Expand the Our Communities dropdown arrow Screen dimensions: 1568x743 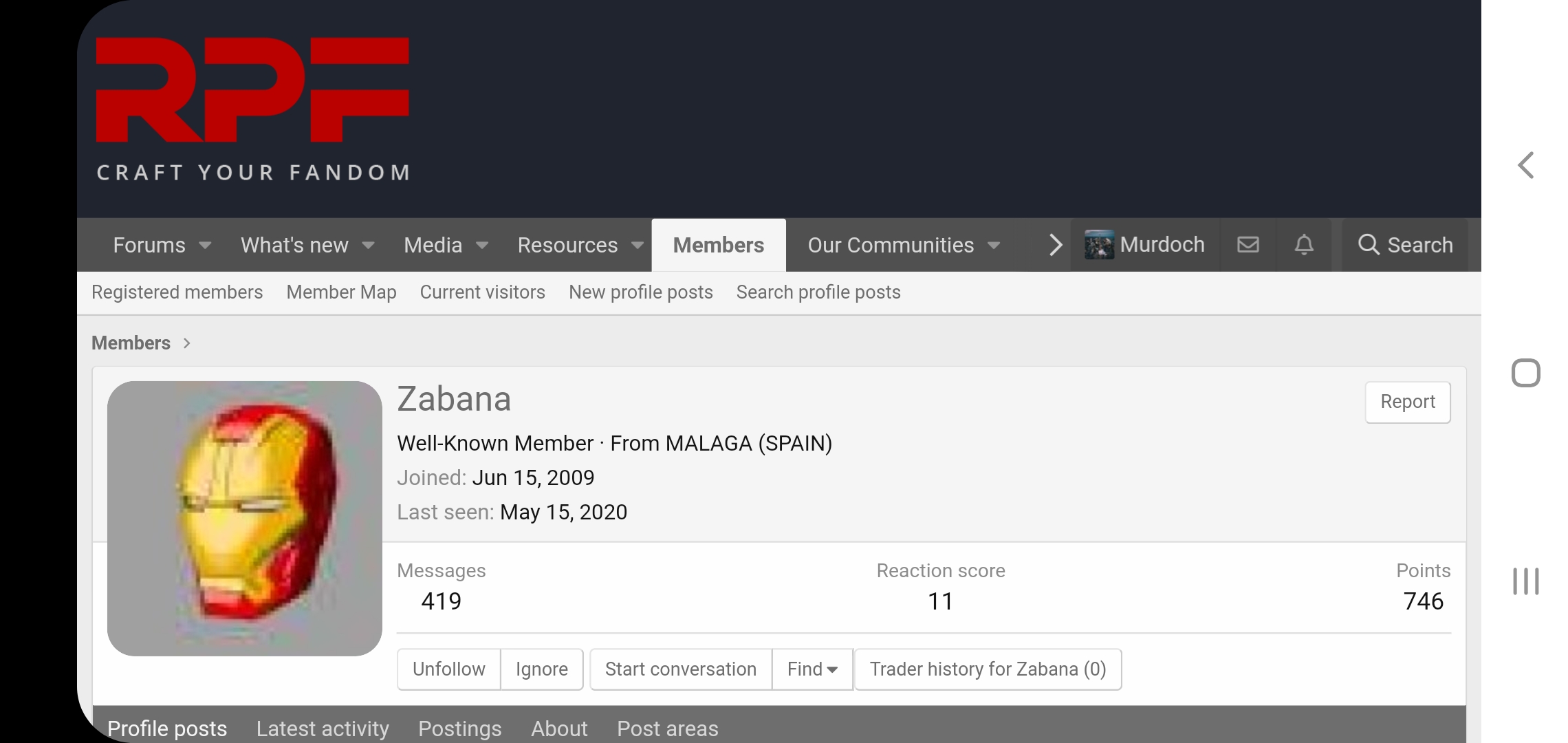[994, 246]
